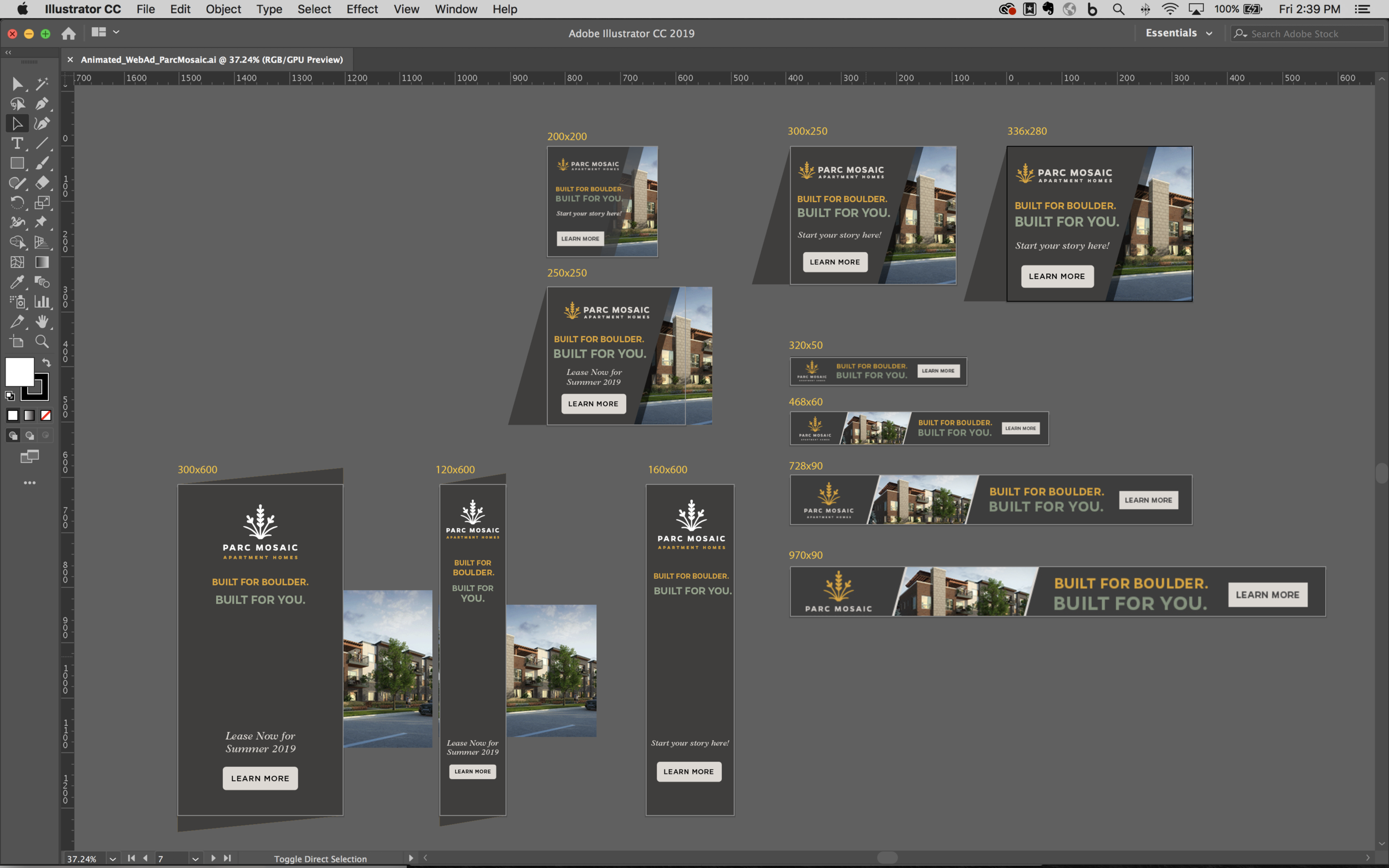Select the Magic Wand tool

(42, 84)
